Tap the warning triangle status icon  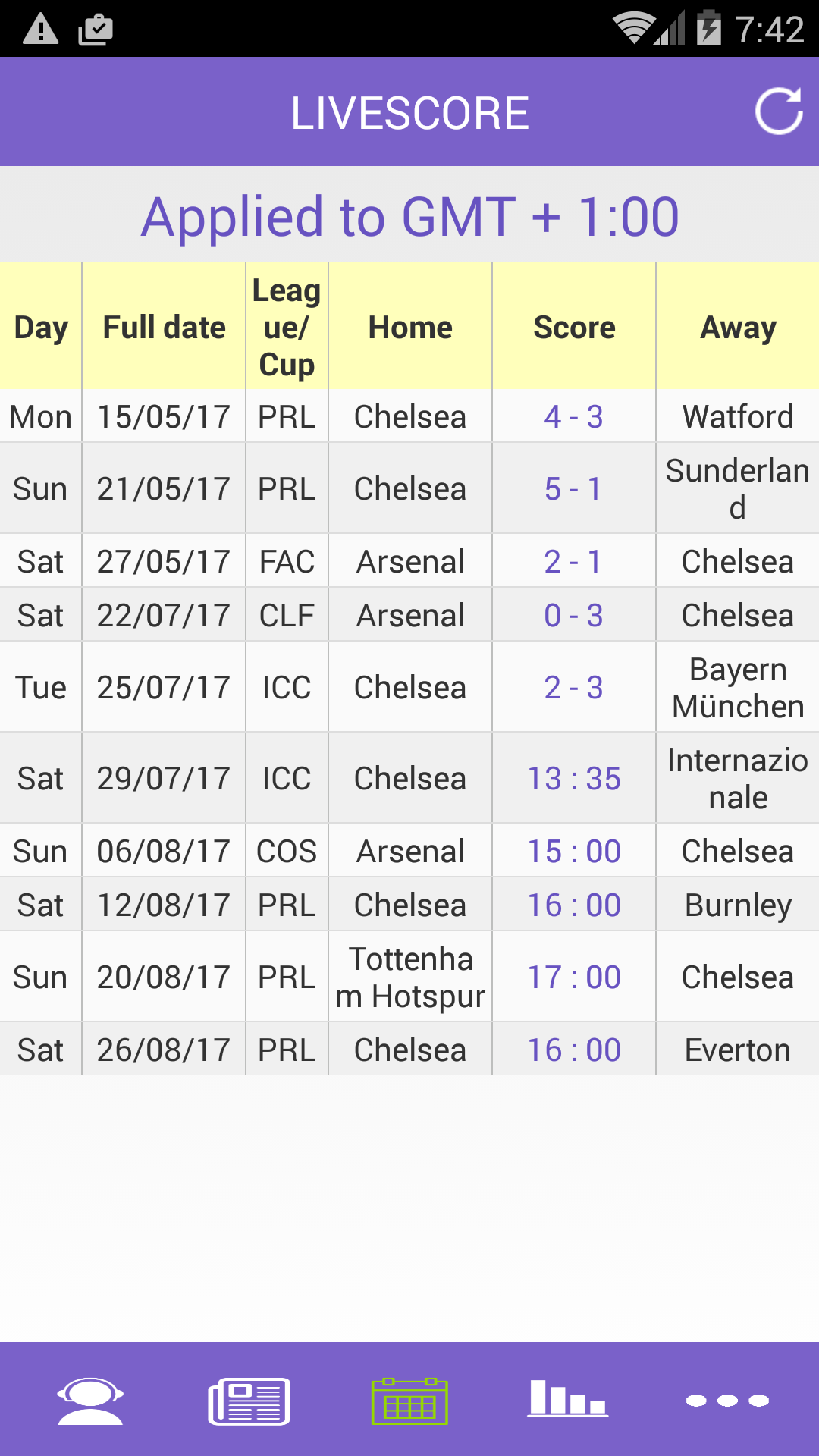41,30
